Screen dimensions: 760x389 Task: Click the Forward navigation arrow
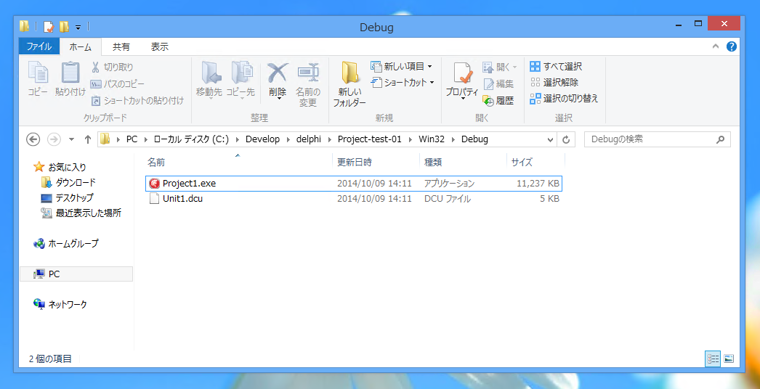pos(54,140)
